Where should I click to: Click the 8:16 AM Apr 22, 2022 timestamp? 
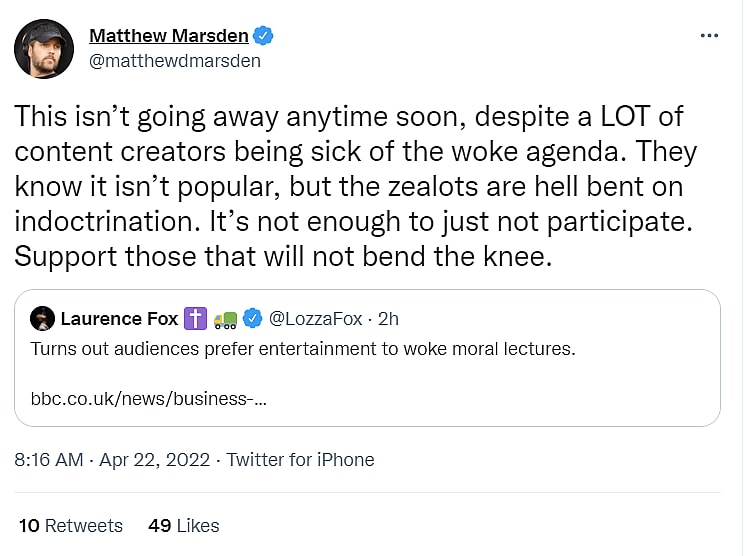[x=112, y=460]
